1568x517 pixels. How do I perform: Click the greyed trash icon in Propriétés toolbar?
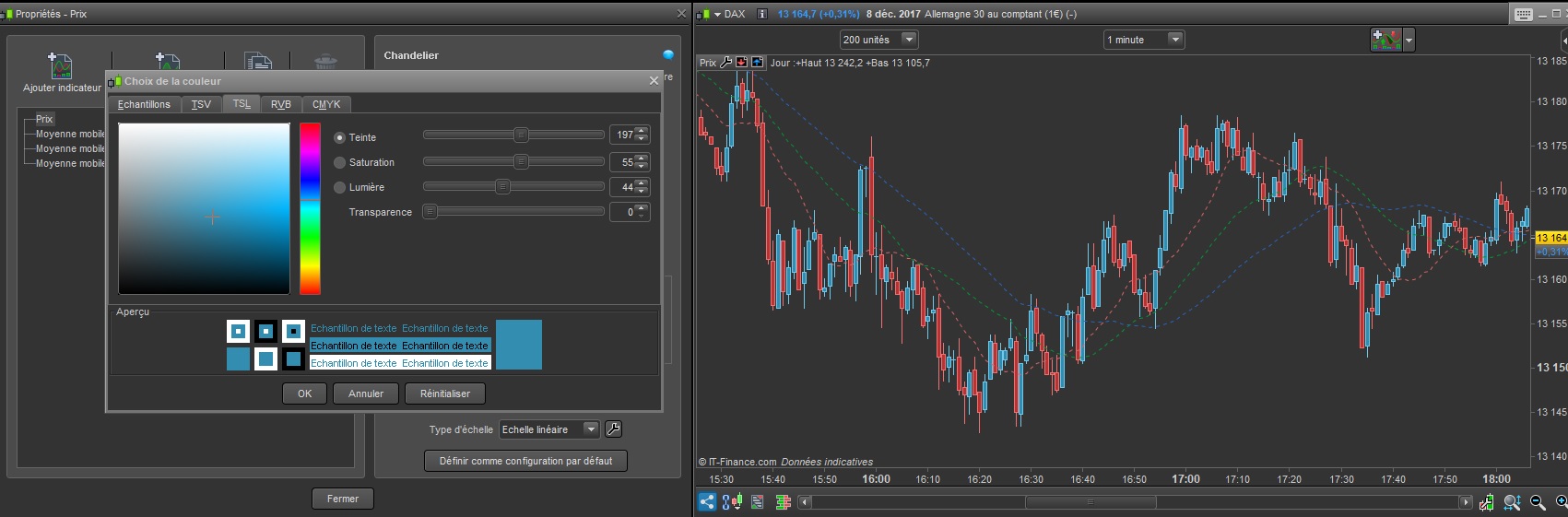coord(325,62)
